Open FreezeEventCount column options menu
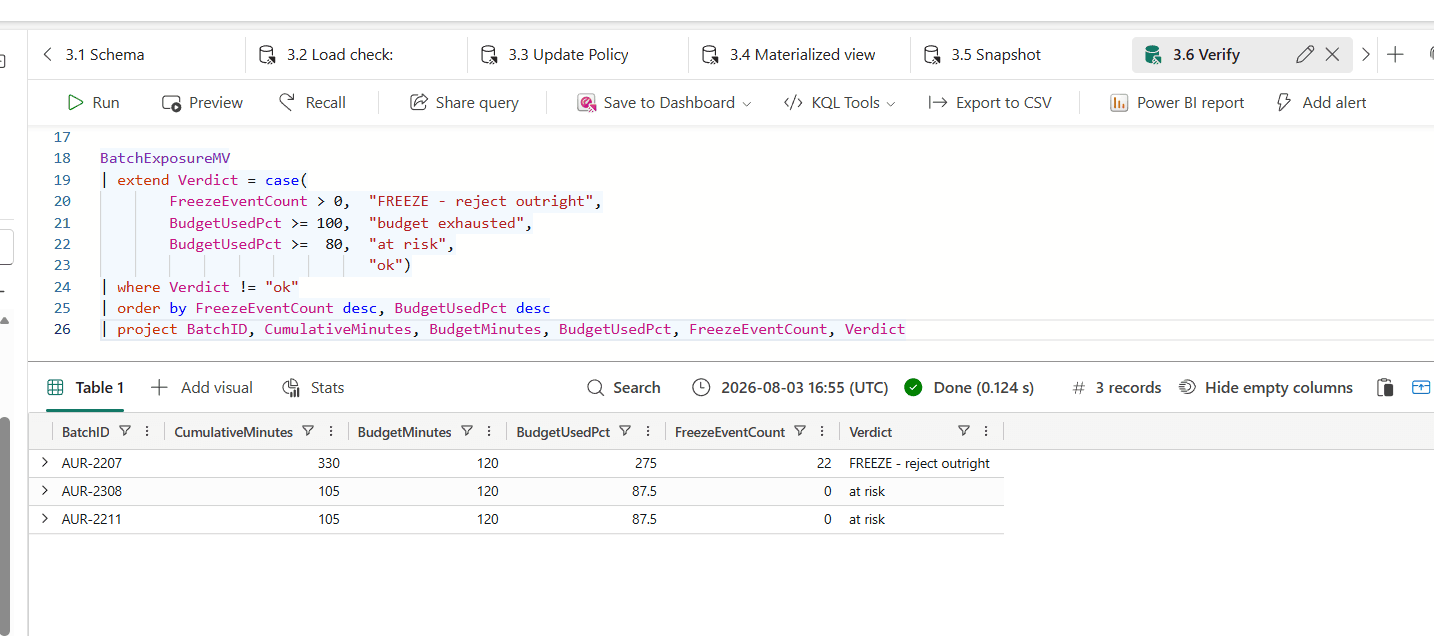This screenshot has width=1434, height=636. click(x=822, y=431)
